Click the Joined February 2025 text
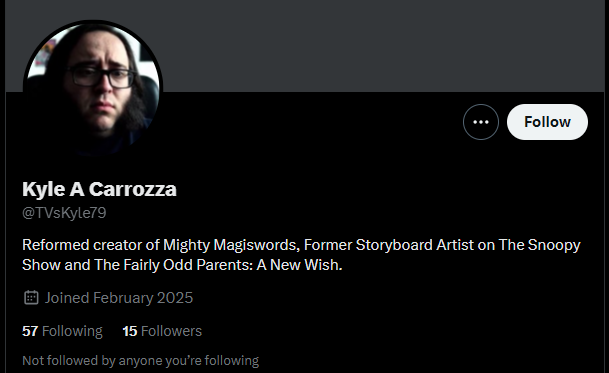The image size is (609, 373). click(118, 298)
